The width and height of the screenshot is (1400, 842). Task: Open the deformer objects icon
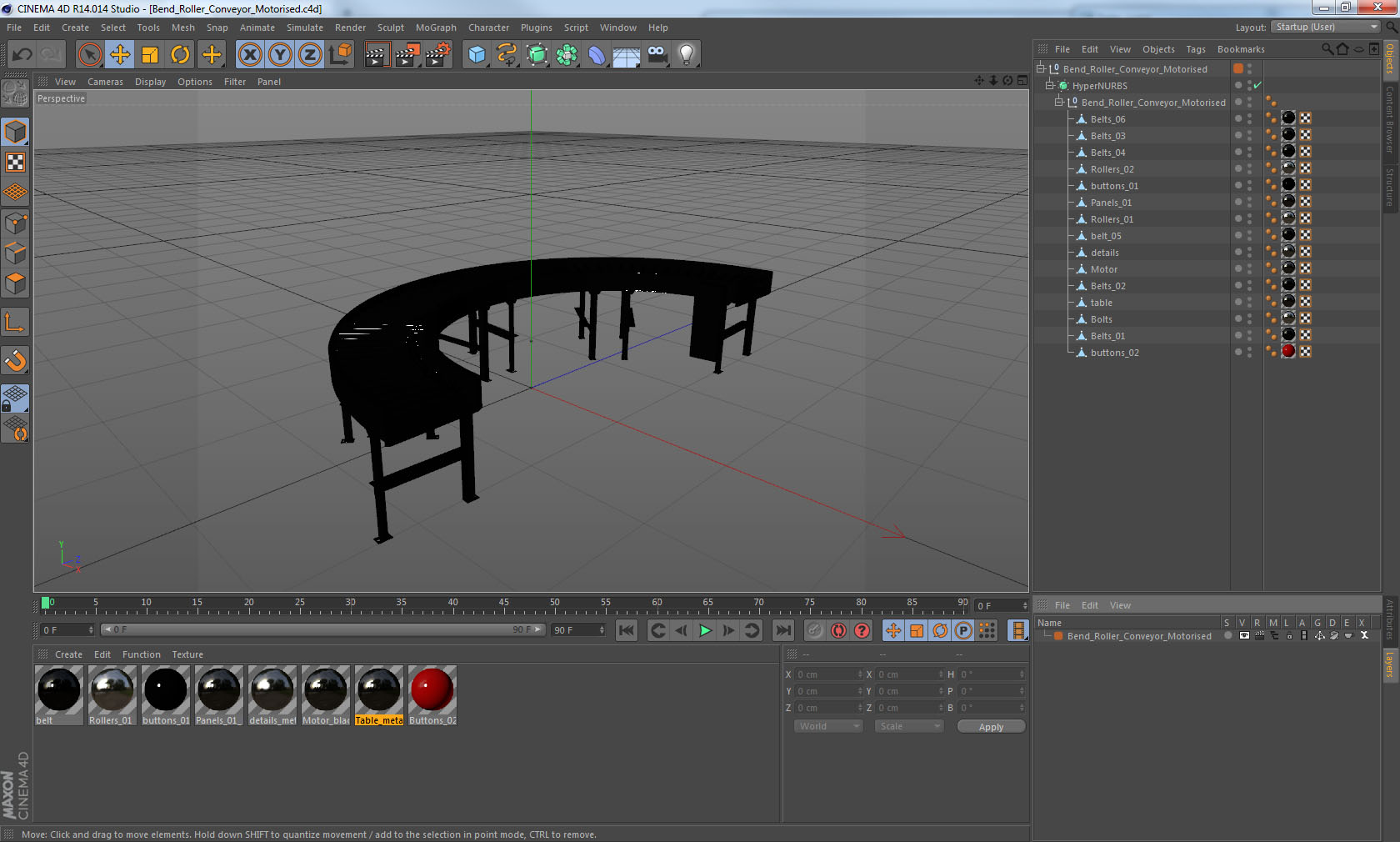pos(597,55)
